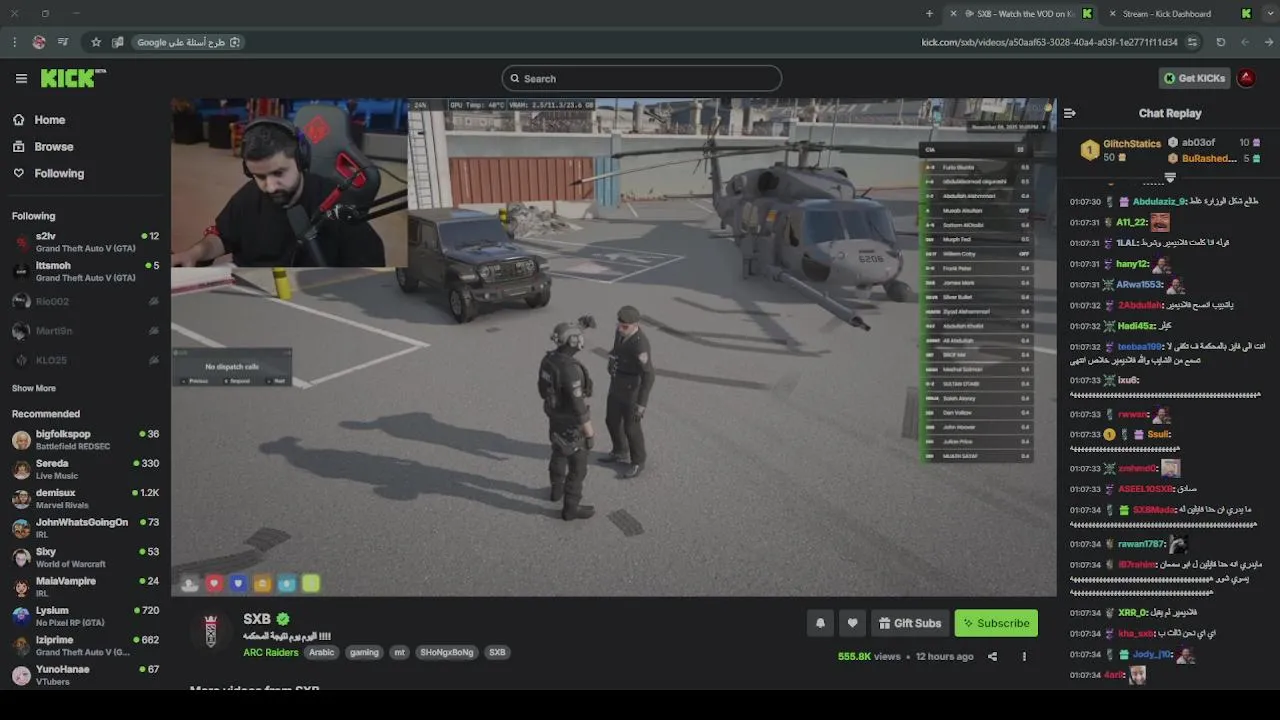Open recommended channel Sixy

click(85, 557)
